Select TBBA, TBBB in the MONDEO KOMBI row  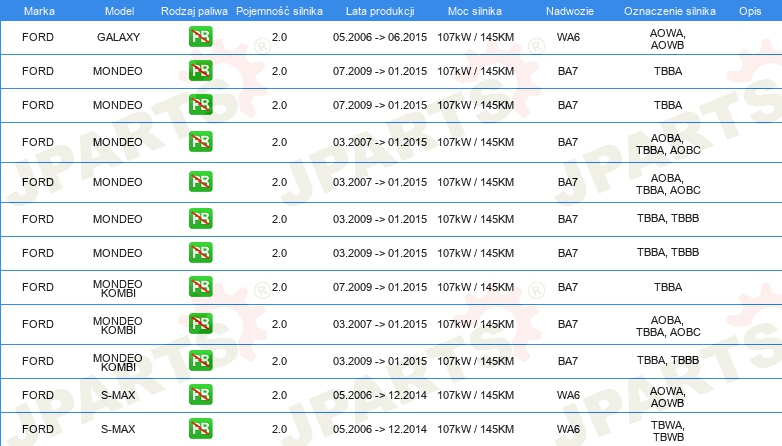click(668, 360)
